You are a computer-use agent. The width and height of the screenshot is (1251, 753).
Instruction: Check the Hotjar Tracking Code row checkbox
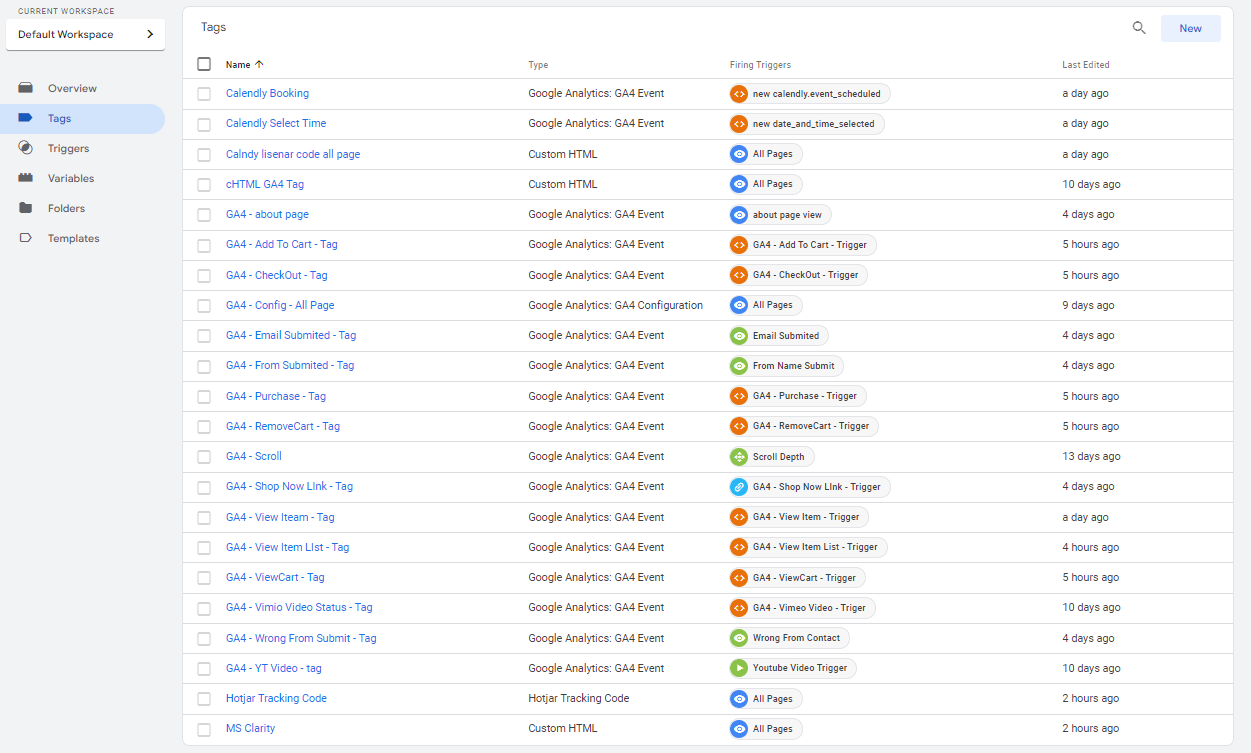coord(204,699)
